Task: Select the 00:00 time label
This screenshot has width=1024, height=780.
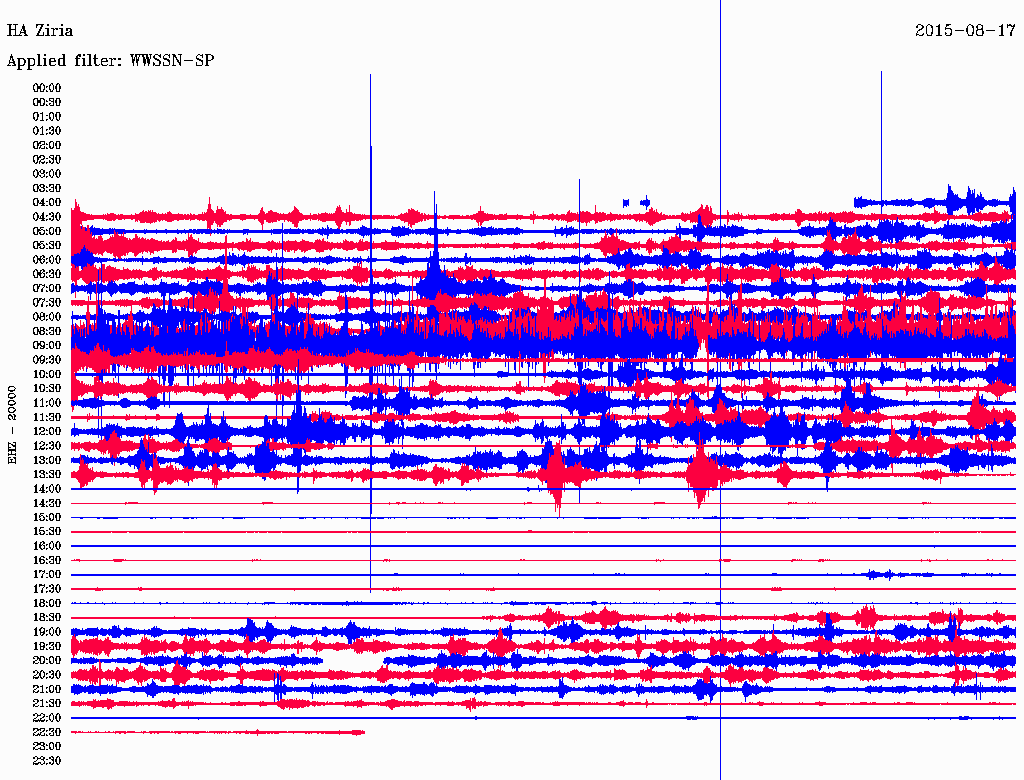Action: point(47,88)
